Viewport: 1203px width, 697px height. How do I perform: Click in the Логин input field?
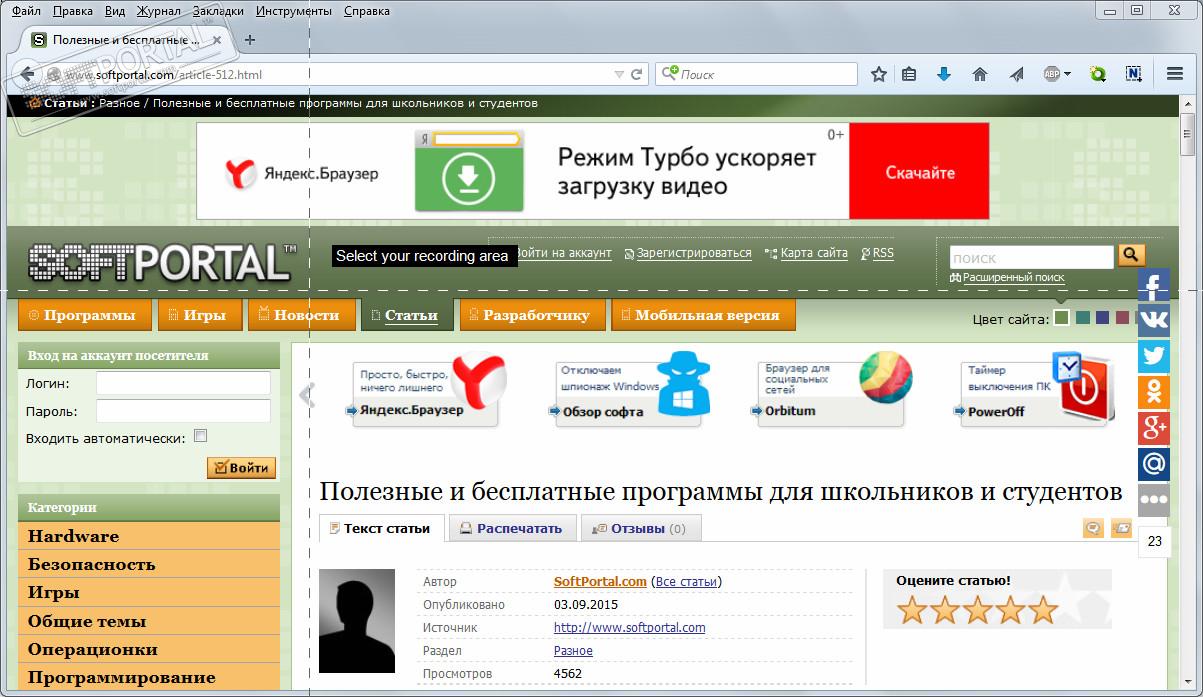[x=183, y=383]
